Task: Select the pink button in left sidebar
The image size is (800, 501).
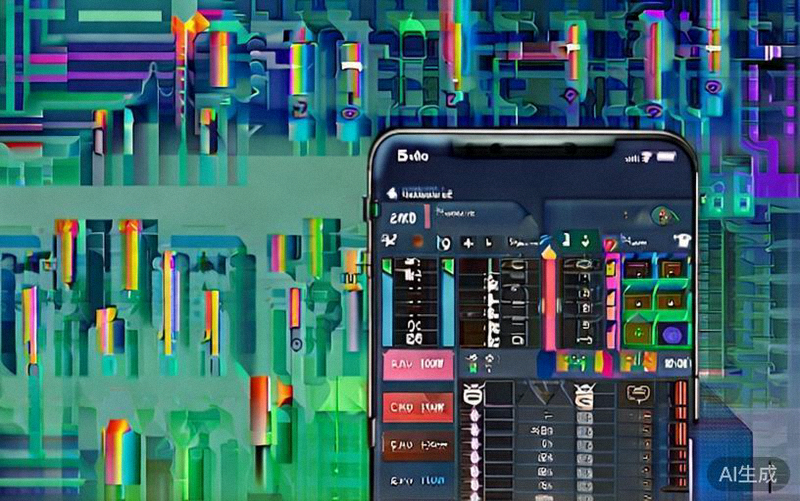Action: click(417, 365)
